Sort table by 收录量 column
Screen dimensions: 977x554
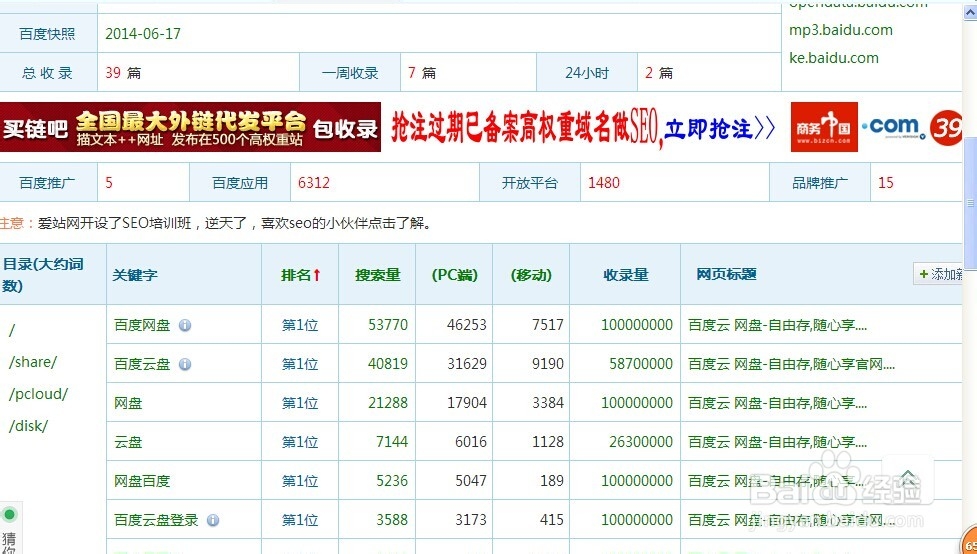click(x=626, y=275)
